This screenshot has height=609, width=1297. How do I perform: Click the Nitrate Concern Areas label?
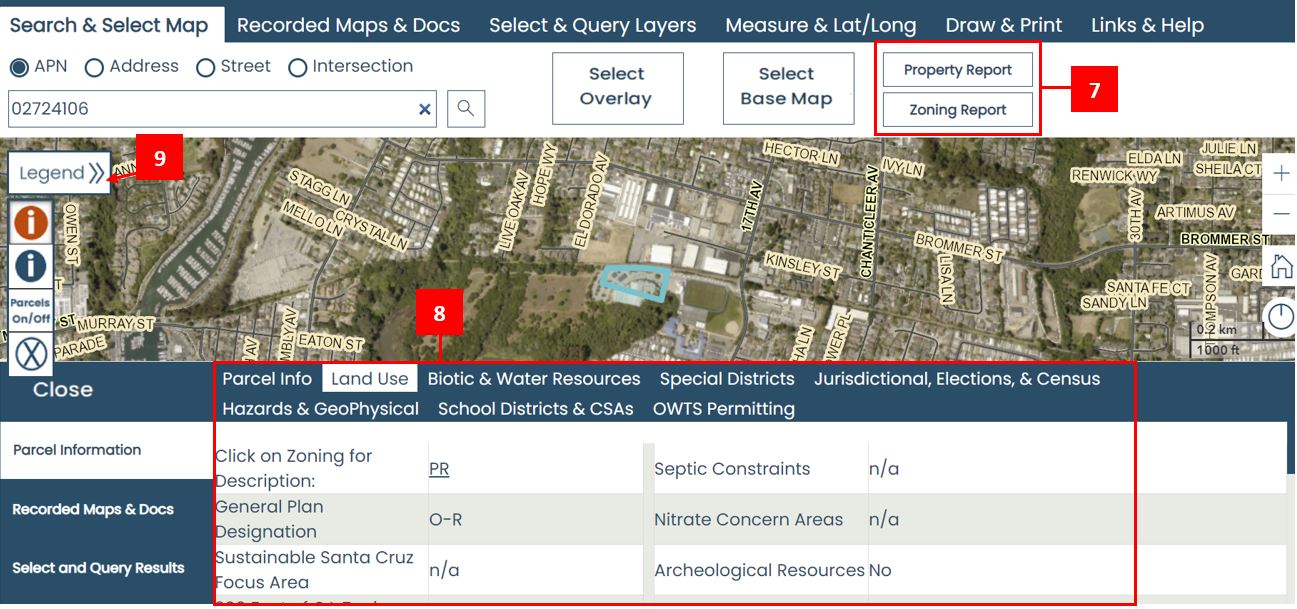point(748,520)
